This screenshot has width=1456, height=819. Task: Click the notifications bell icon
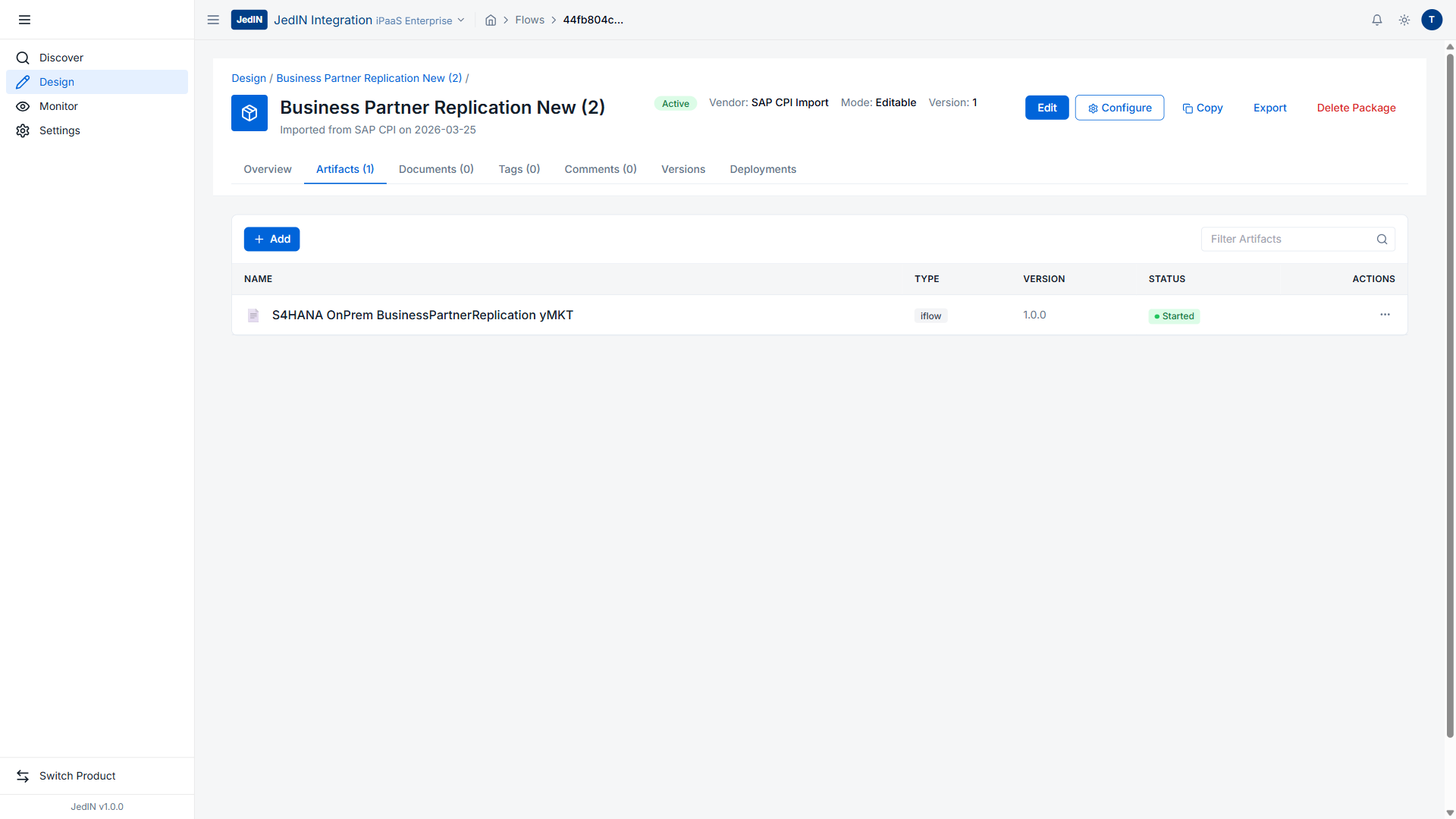(1377, 20)
